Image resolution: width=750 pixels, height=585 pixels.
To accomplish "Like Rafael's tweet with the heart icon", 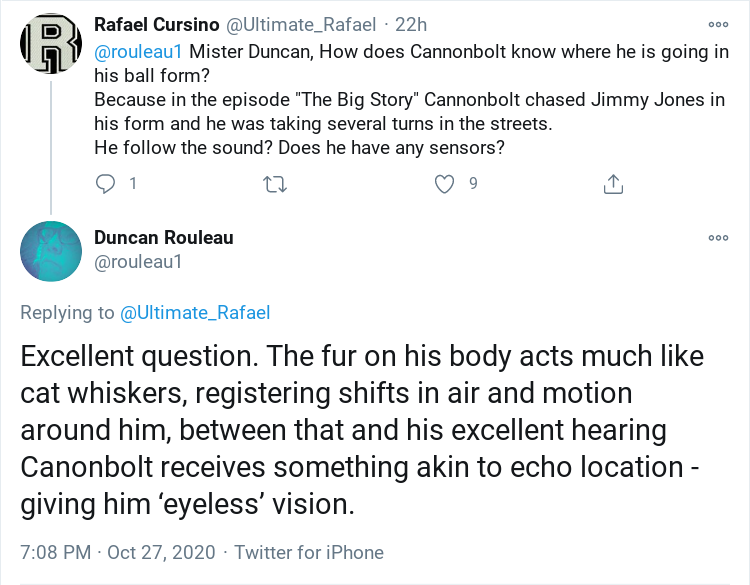I will (445, 184).
